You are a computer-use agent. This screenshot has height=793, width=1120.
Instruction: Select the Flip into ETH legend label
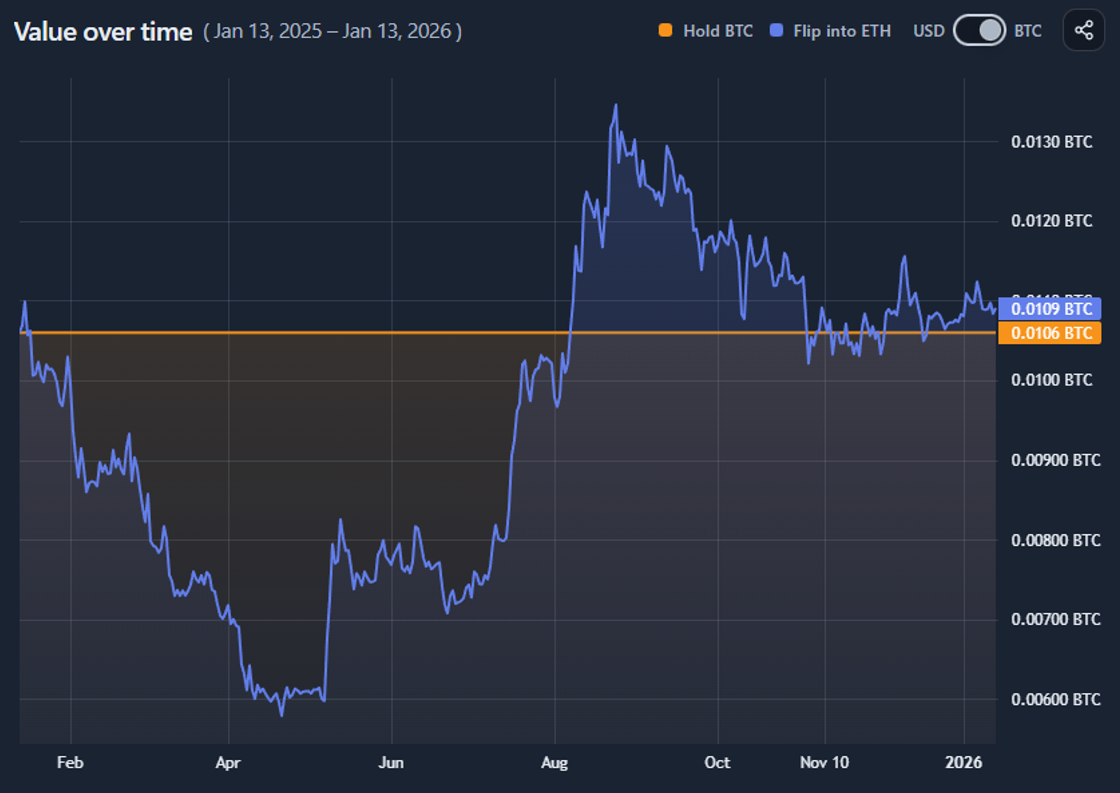tap(842, 31)
